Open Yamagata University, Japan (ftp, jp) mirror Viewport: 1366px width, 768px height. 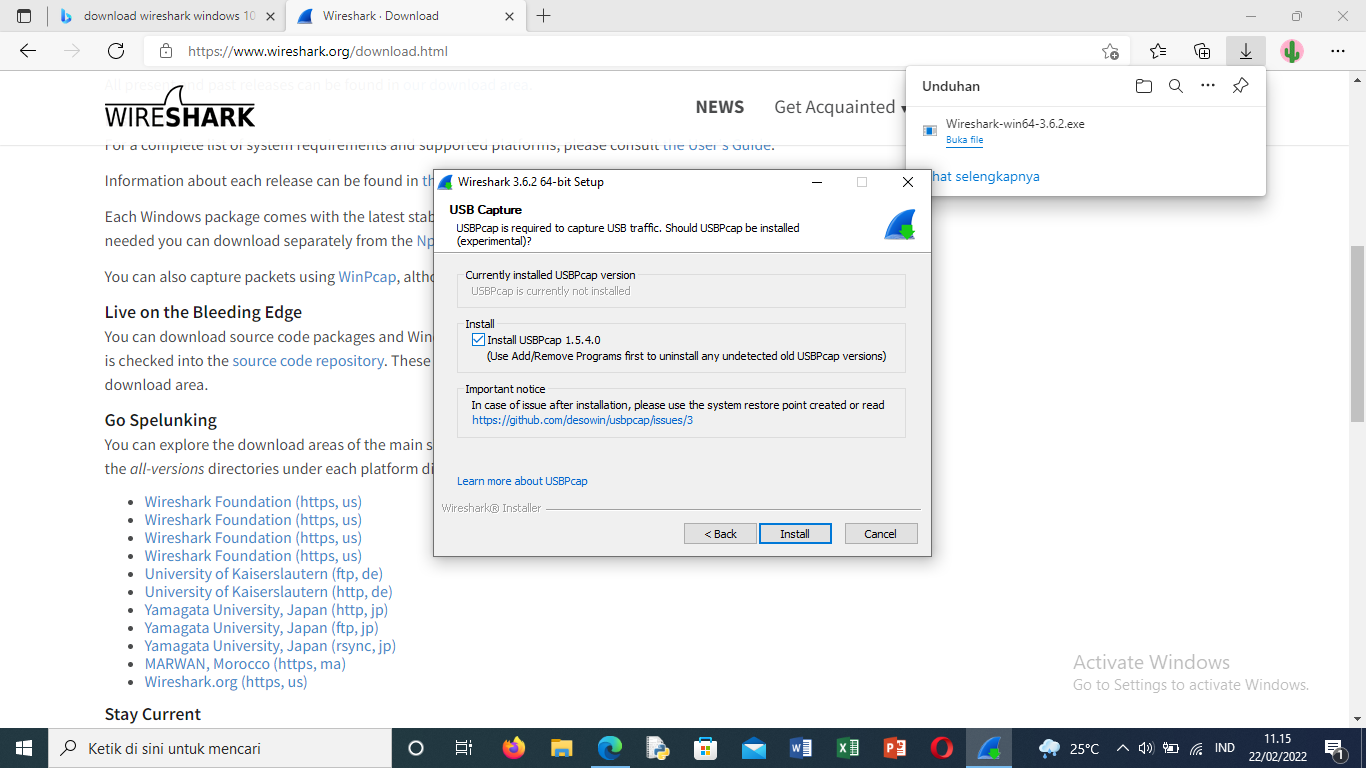coord(262,628)
